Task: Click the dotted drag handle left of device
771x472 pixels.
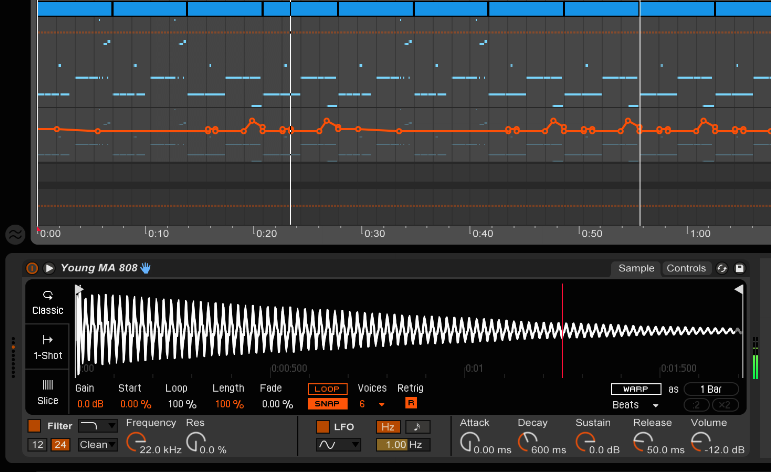Action: coord(13,357)
